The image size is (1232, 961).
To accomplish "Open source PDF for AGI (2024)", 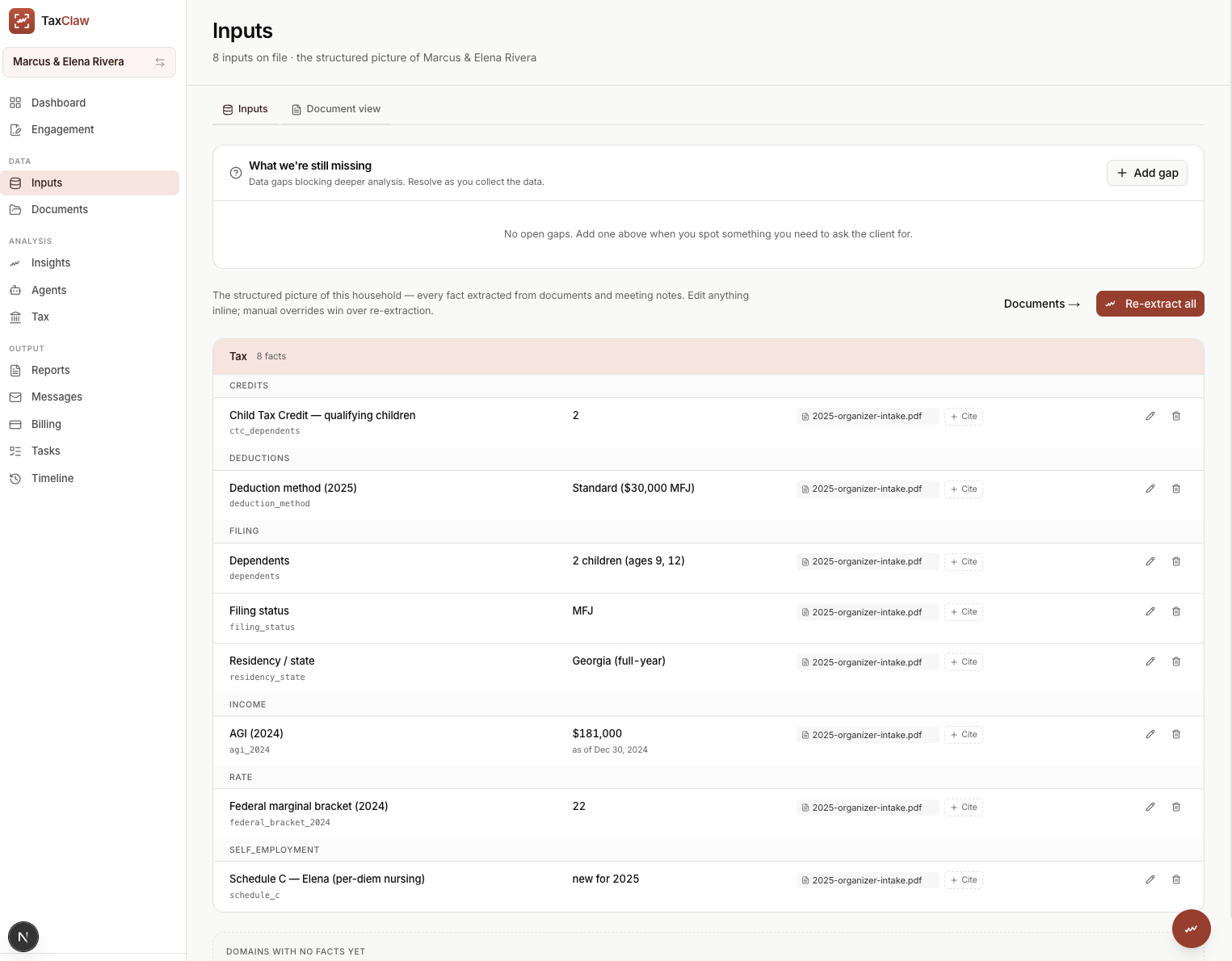I will tap(867, 735).
